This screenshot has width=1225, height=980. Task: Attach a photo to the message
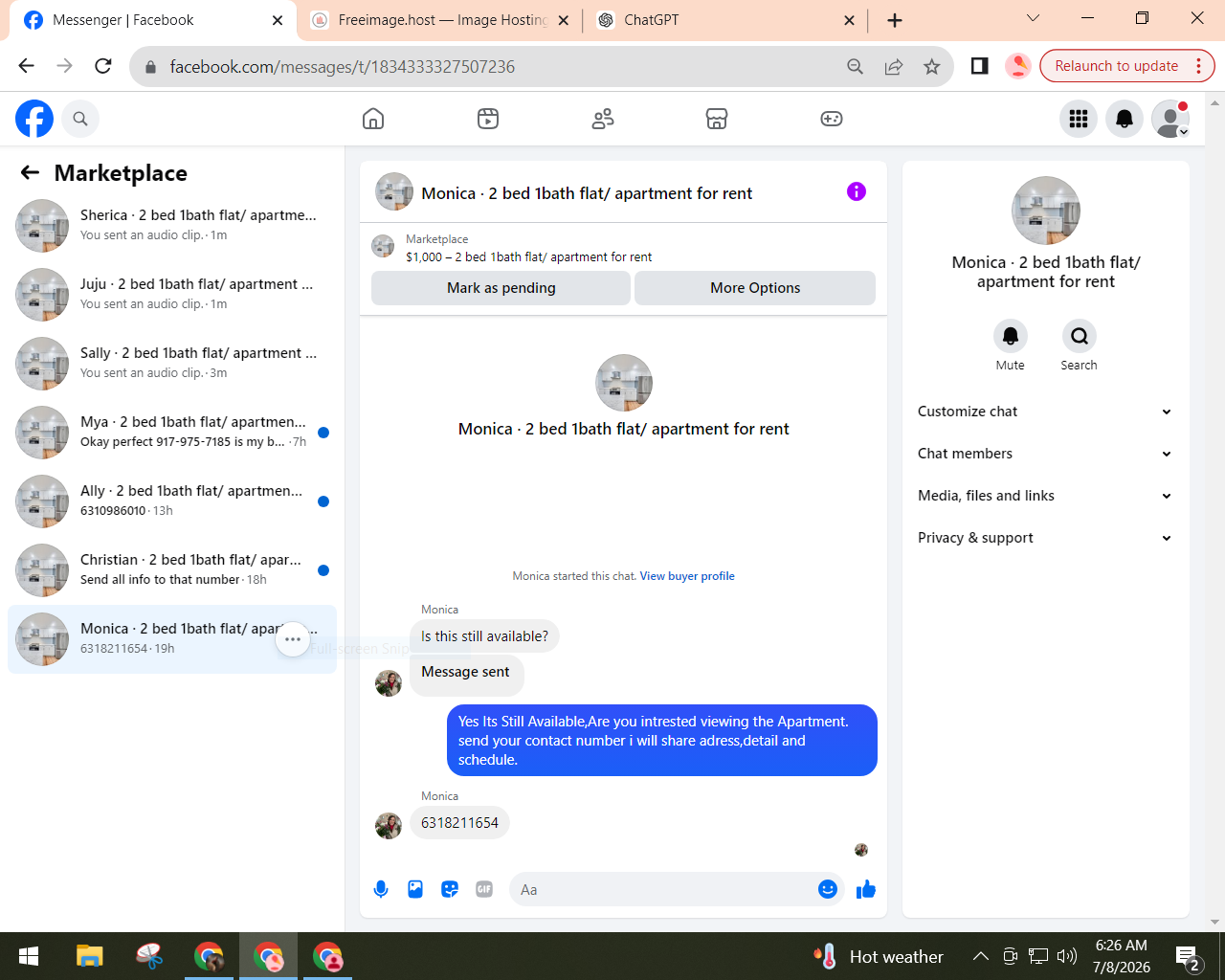[x=415, y=889]
